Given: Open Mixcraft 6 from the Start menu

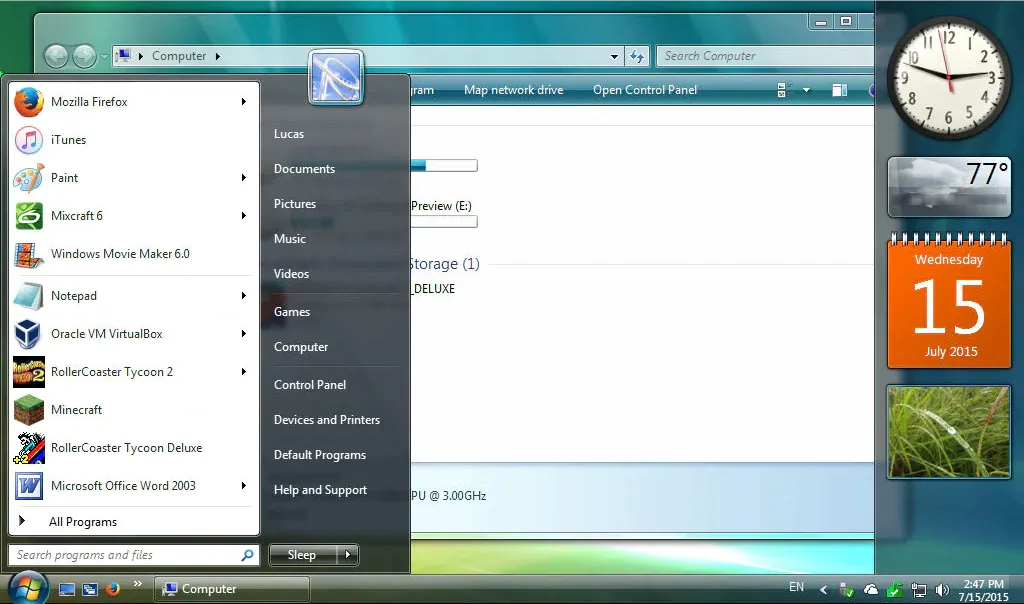Looking at the screenshot, I should pyautogui.click(x=134, y=215).
